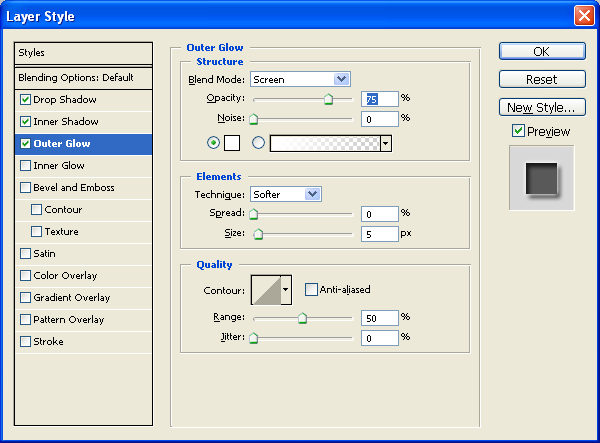
Task: Select the gradient glow radio button
Action: 258,143
